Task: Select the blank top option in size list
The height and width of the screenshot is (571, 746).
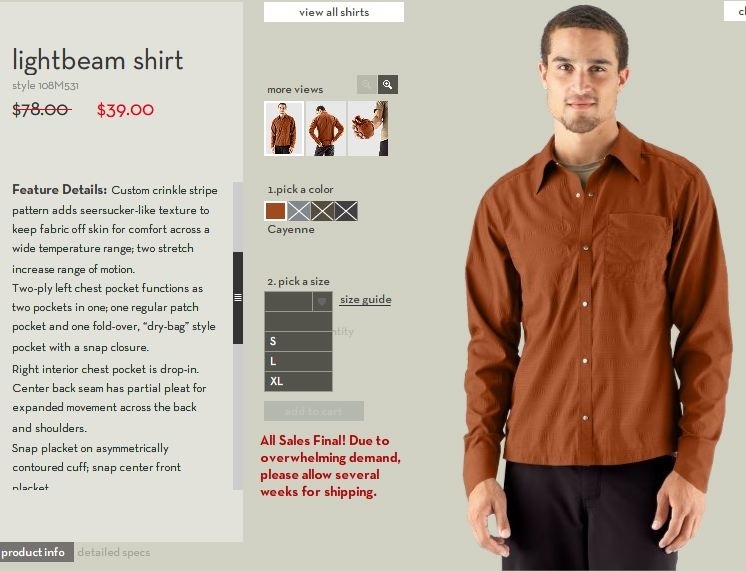Action: 298,322
